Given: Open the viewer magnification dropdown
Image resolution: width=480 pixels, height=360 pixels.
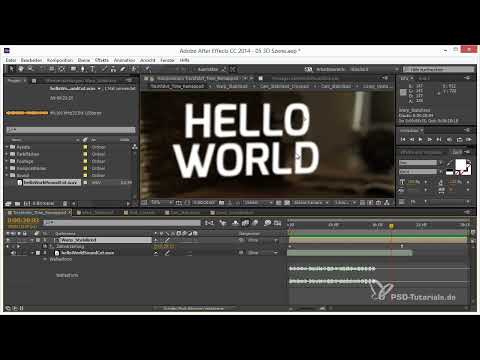Looking at the screenshot, I should click(161, 203).
